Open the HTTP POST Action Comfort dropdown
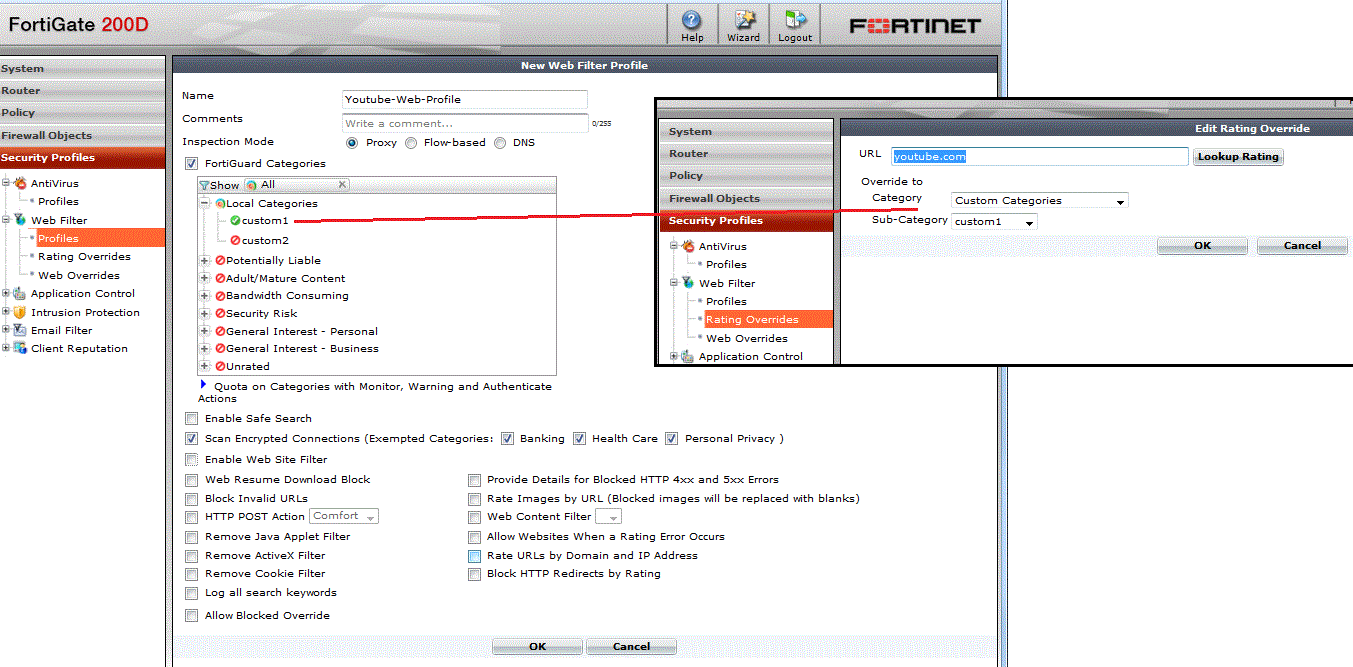The height and width of the screenshot is (667, 1353). (x=344, y=516)
